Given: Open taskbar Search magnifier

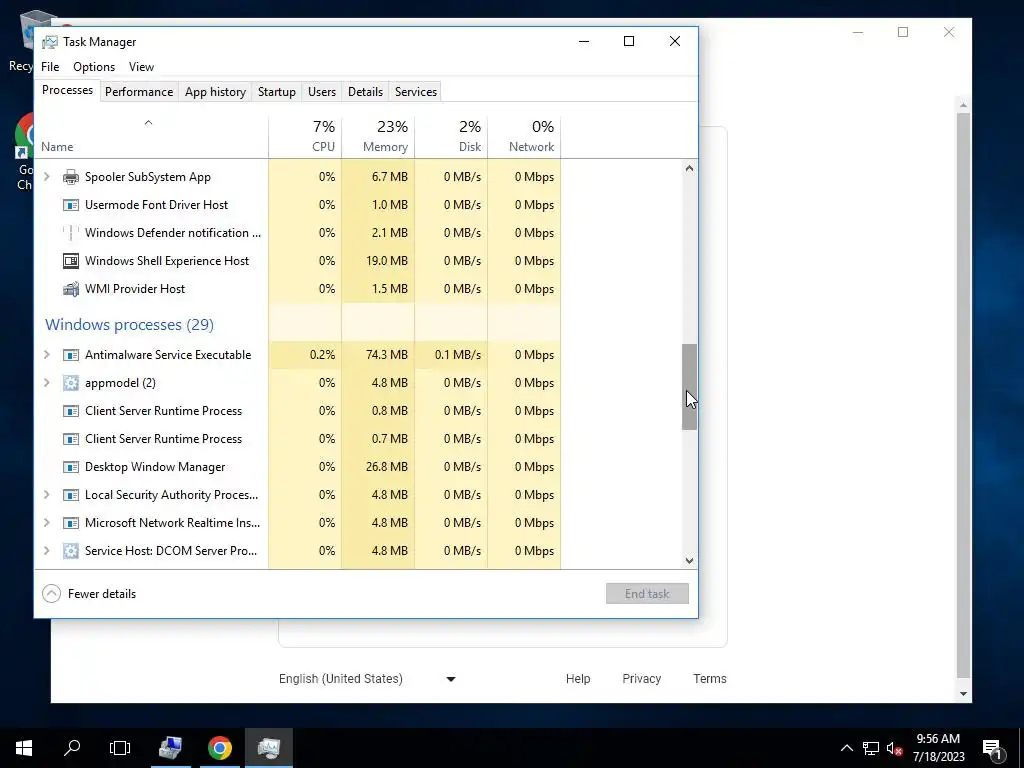Looking at the screenshot, I should [x=72, y=748].
